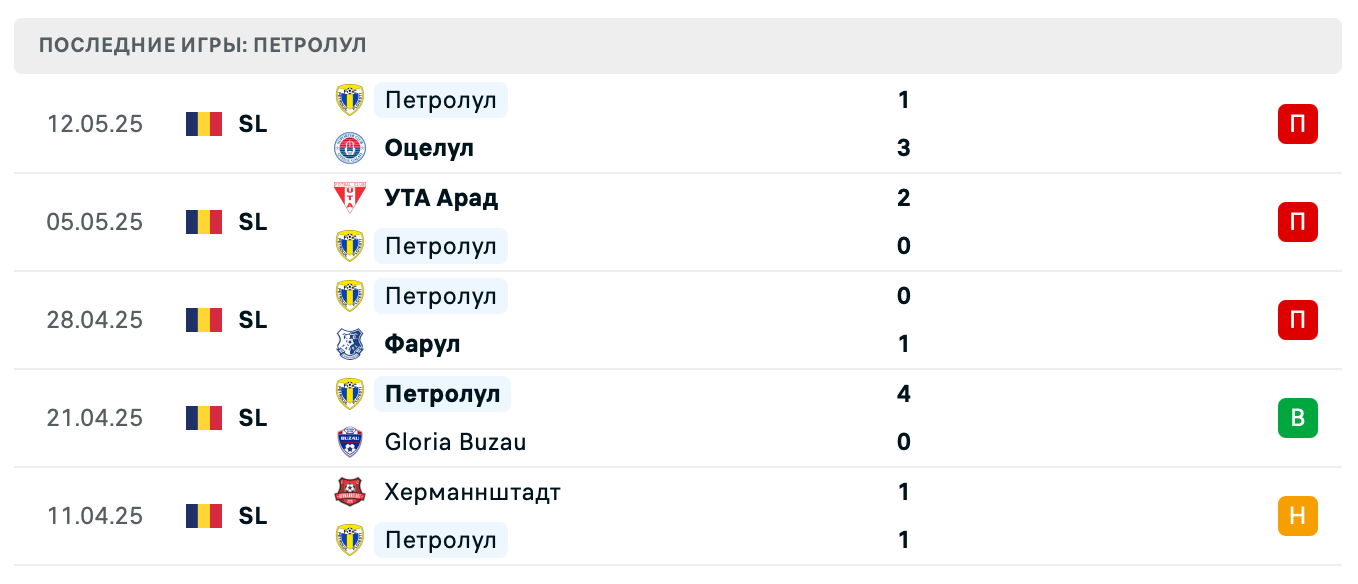The height and width of the screenshot is (584, 1358).
Task: Click the УТА Арад team crest
Action: point(349,197)
